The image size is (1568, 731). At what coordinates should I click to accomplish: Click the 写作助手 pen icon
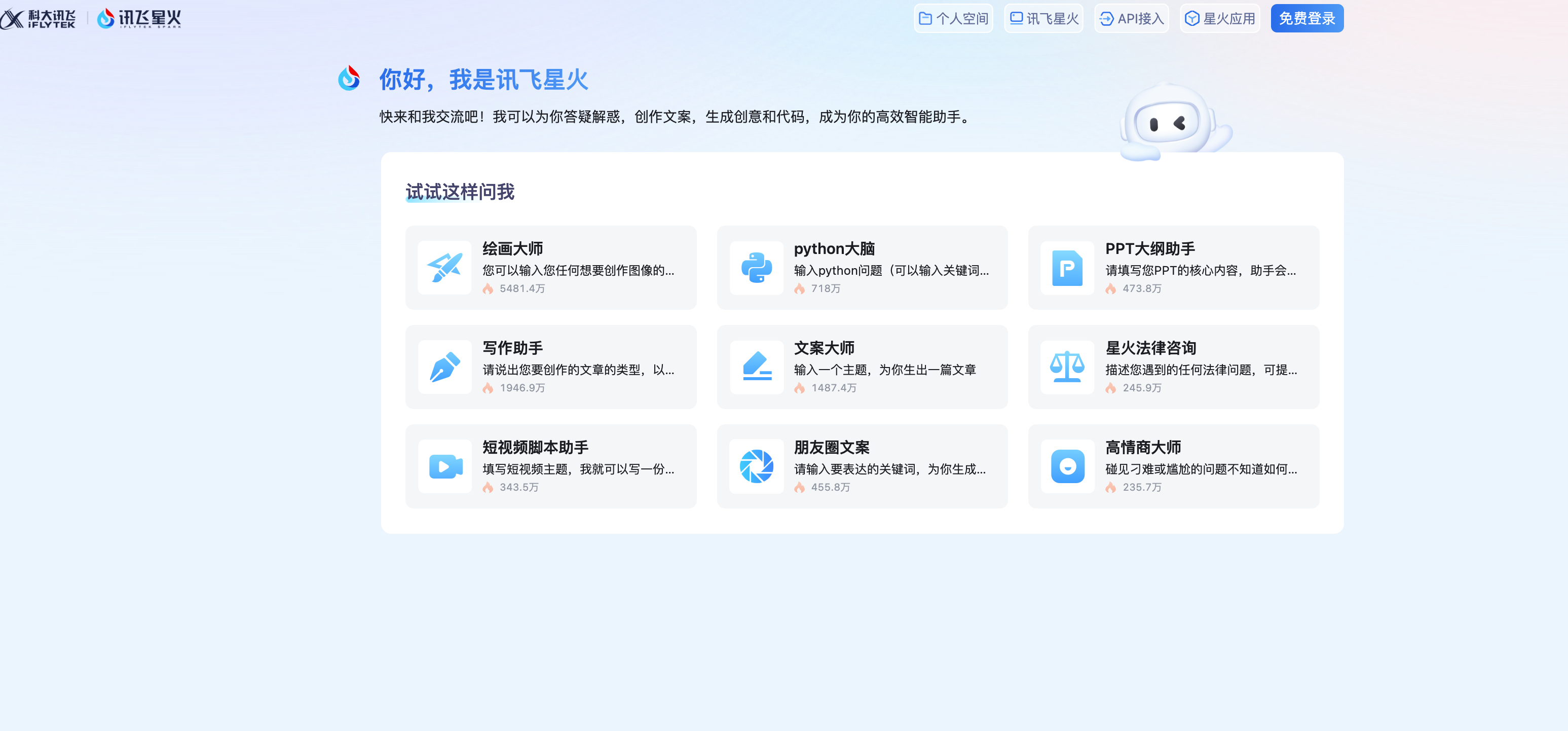point(444,367)
